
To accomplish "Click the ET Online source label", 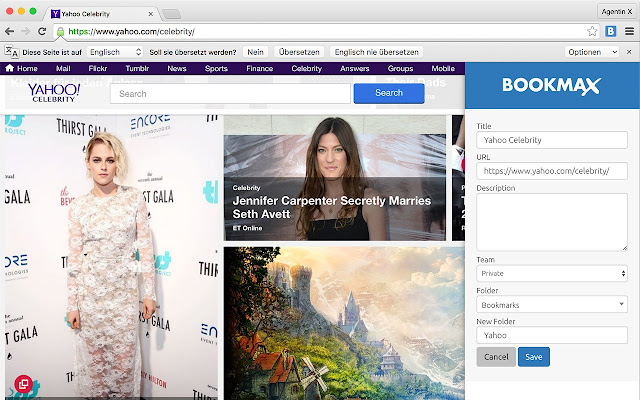I will pos(247,228).
